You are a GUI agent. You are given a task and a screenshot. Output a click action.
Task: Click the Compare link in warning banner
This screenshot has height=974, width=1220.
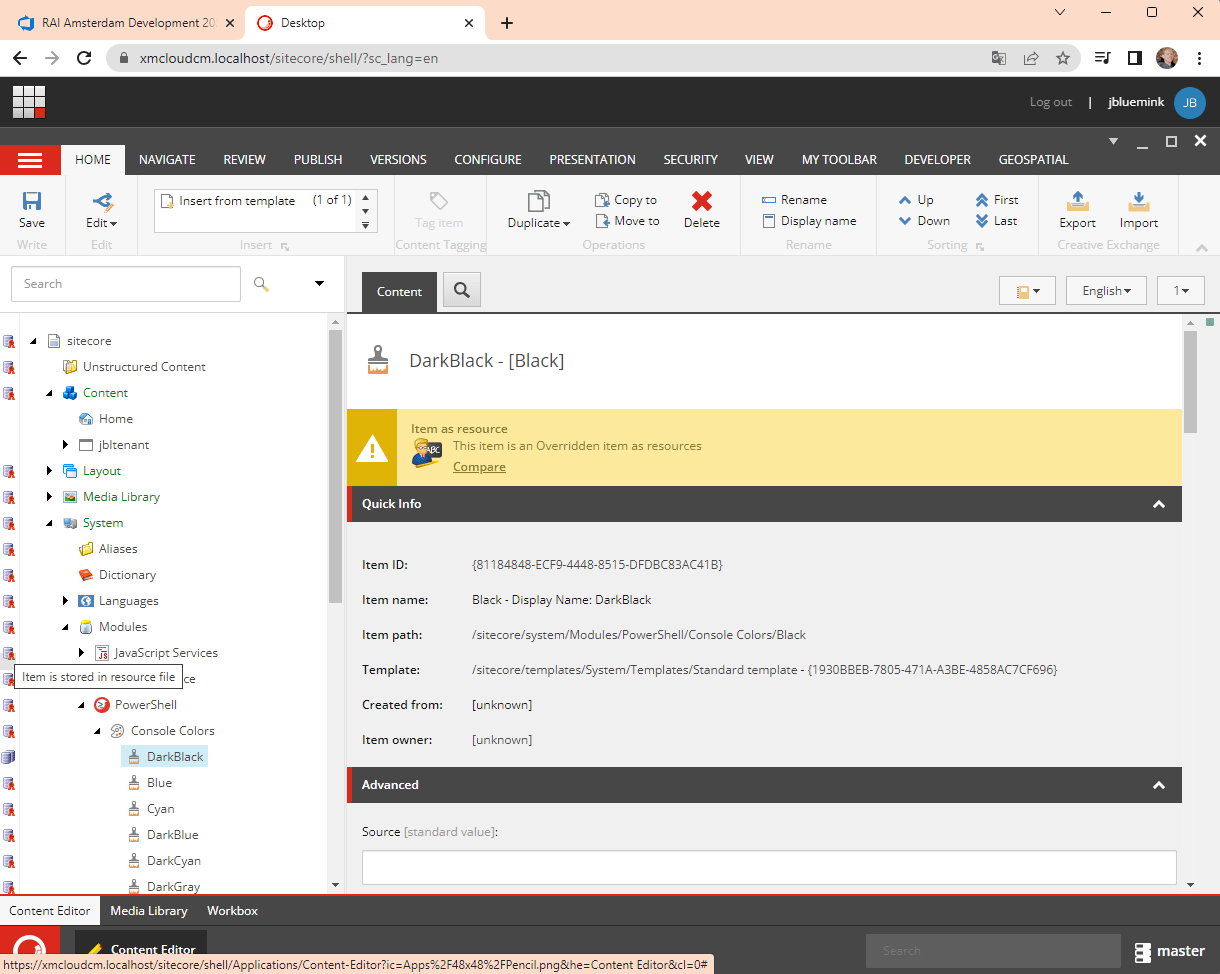click(478, 466)
